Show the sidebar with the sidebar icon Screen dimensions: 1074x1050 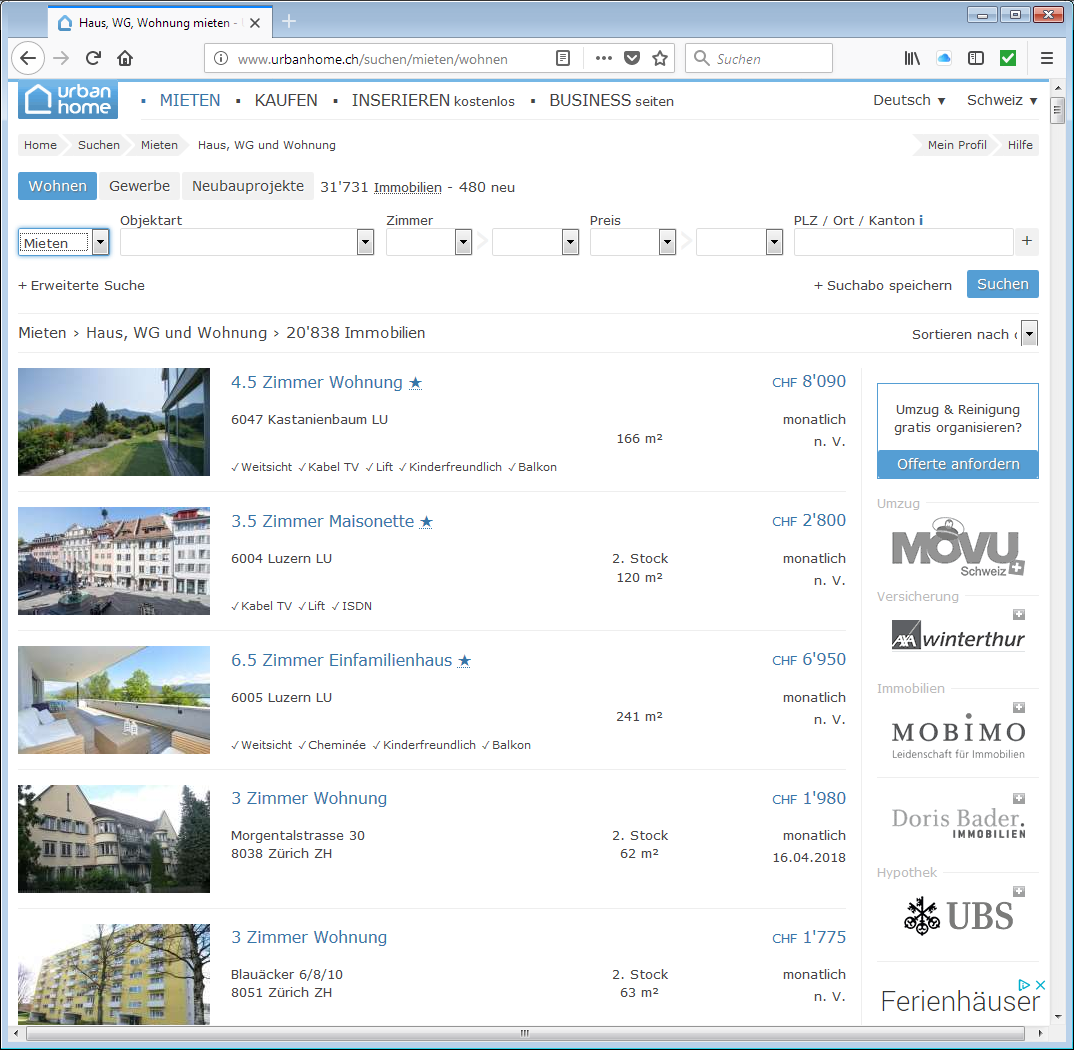point(976,59)
